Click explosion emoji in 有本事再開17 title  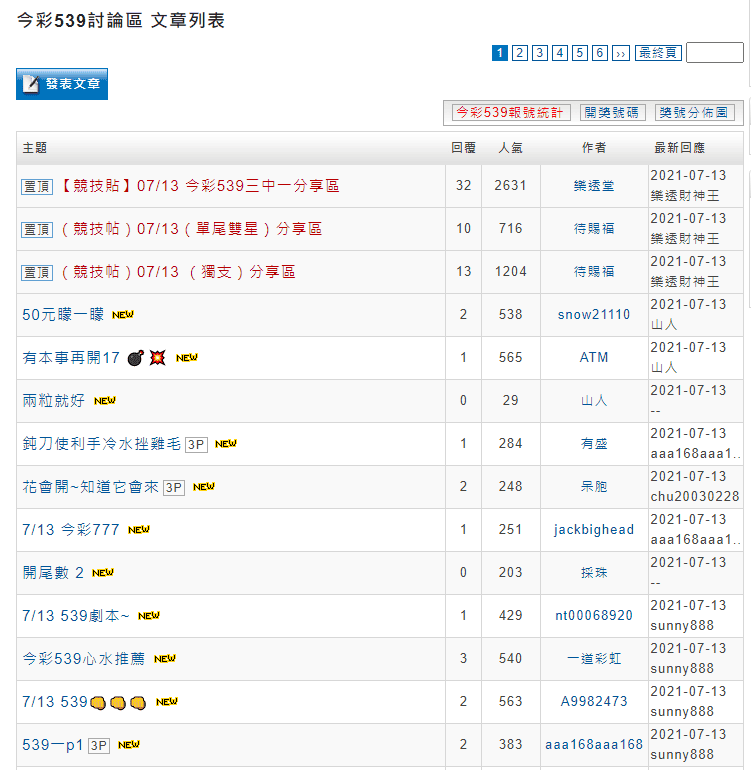click(x=157, y=358)
